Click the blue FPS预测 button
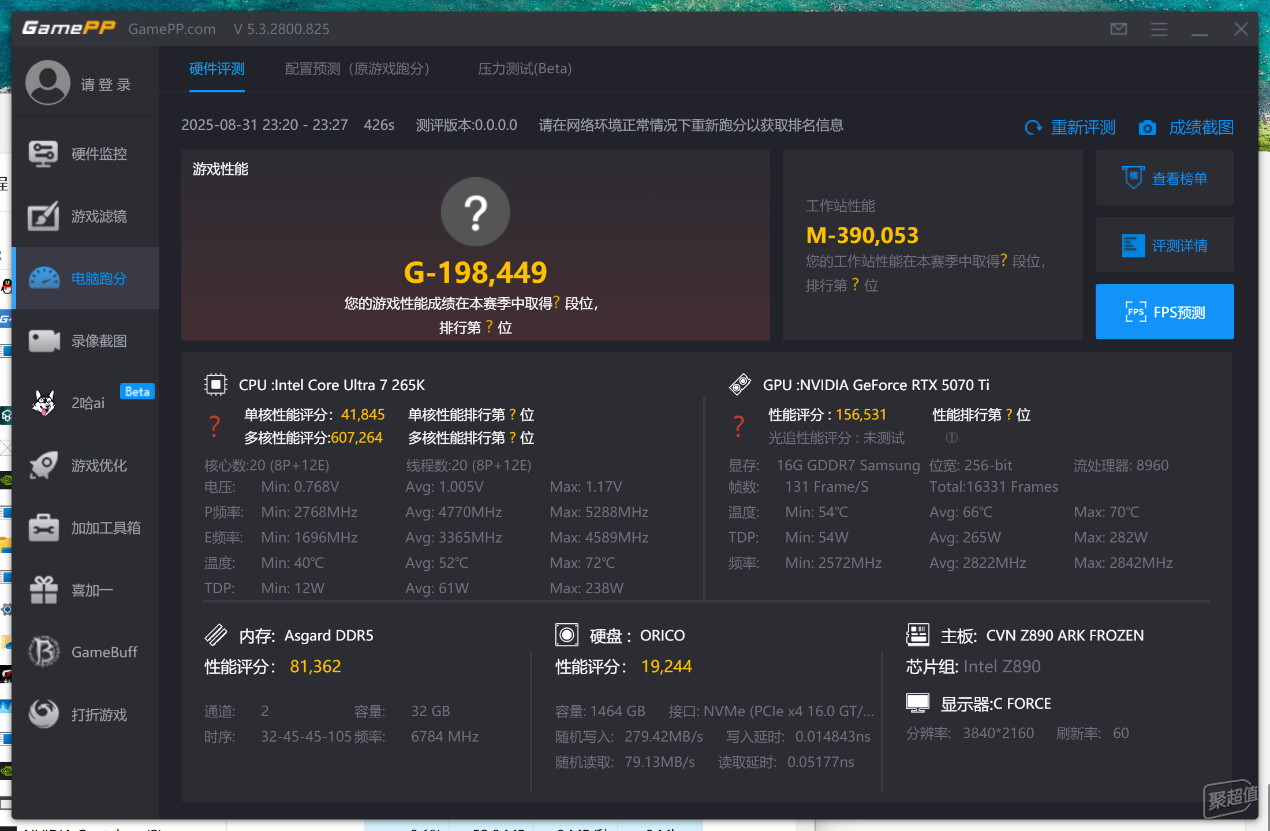Image resolution: width=1270 pixels, height=831 pixels. coord(1165,312)
